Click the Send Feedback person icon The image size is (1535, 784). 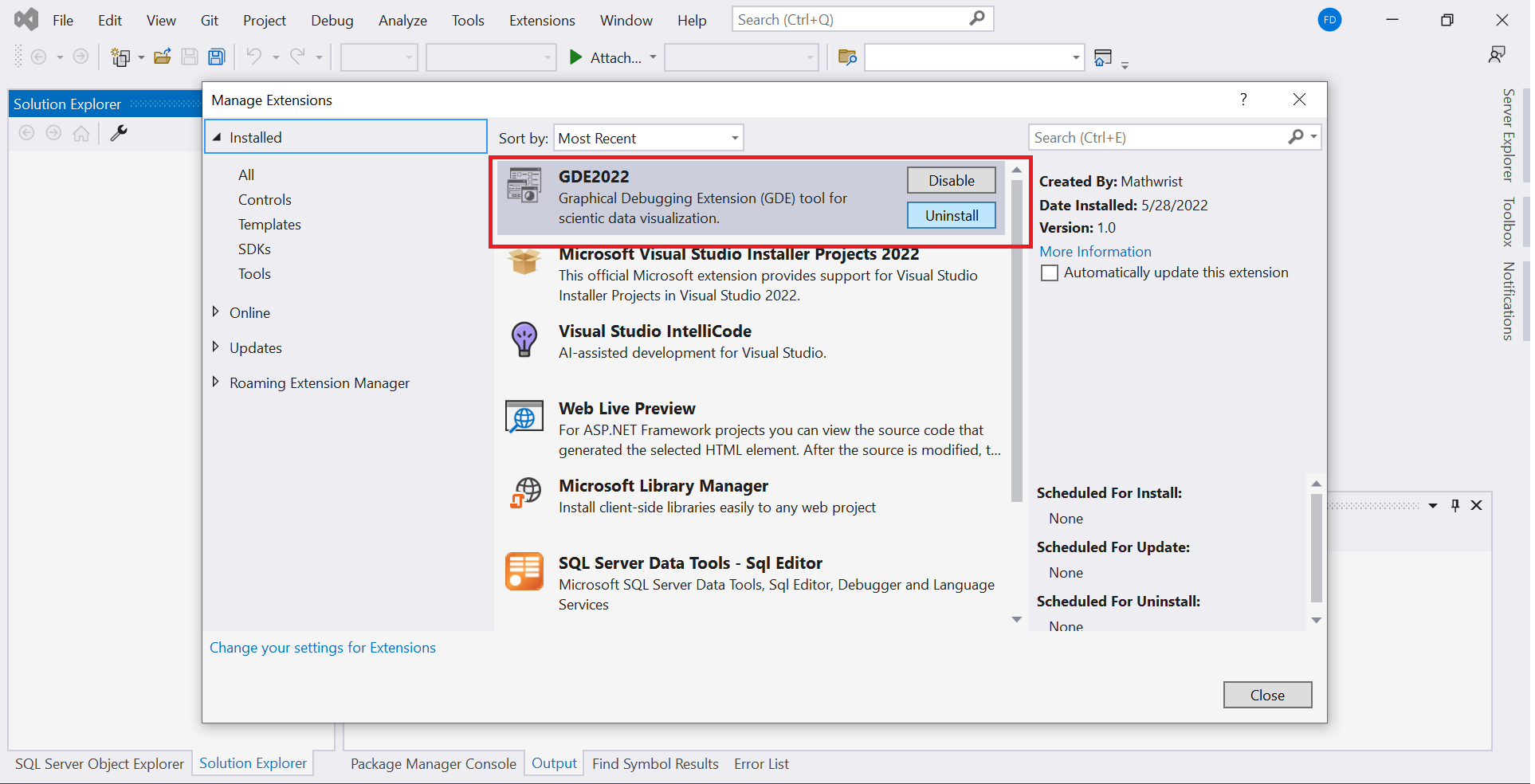[1497, 54]
